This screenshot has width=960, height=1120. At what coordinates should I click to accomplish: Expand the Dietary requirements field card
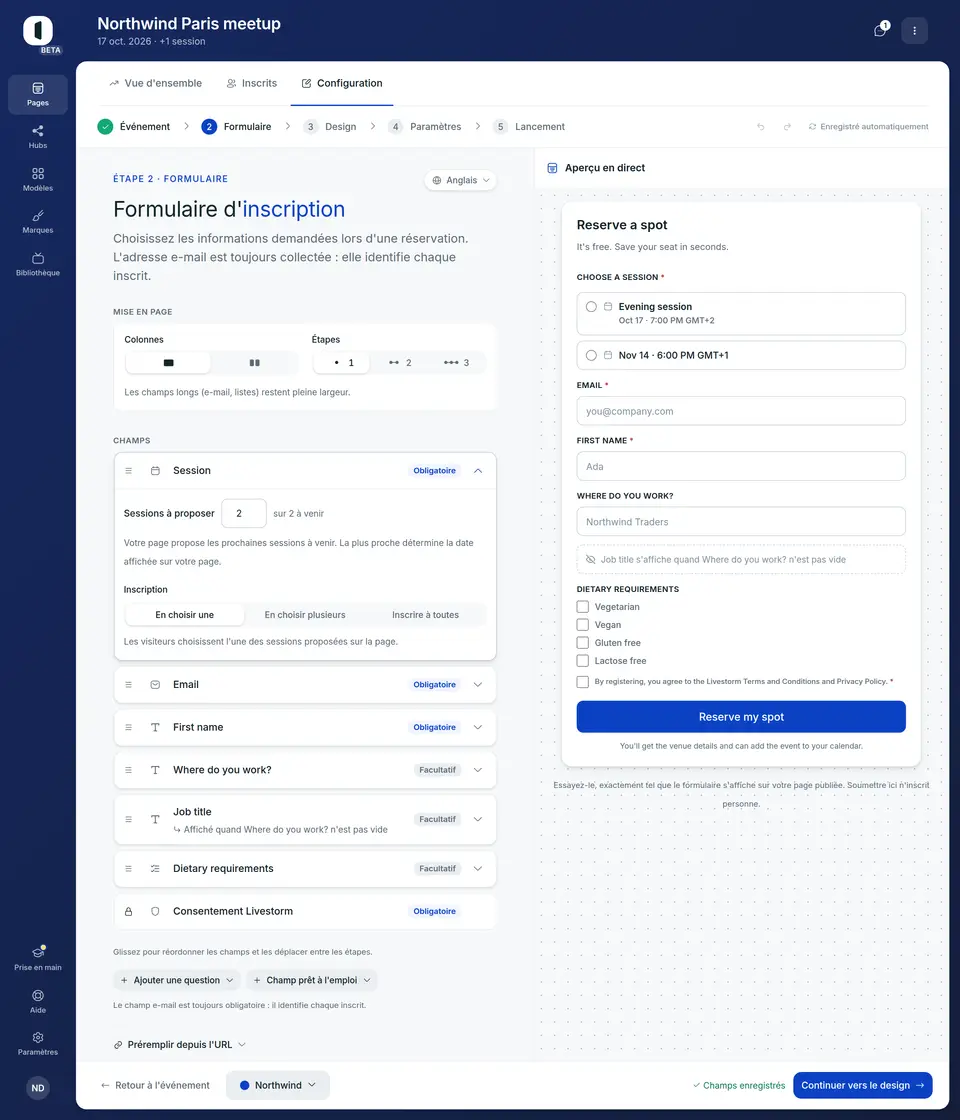(x=478, y=869)
